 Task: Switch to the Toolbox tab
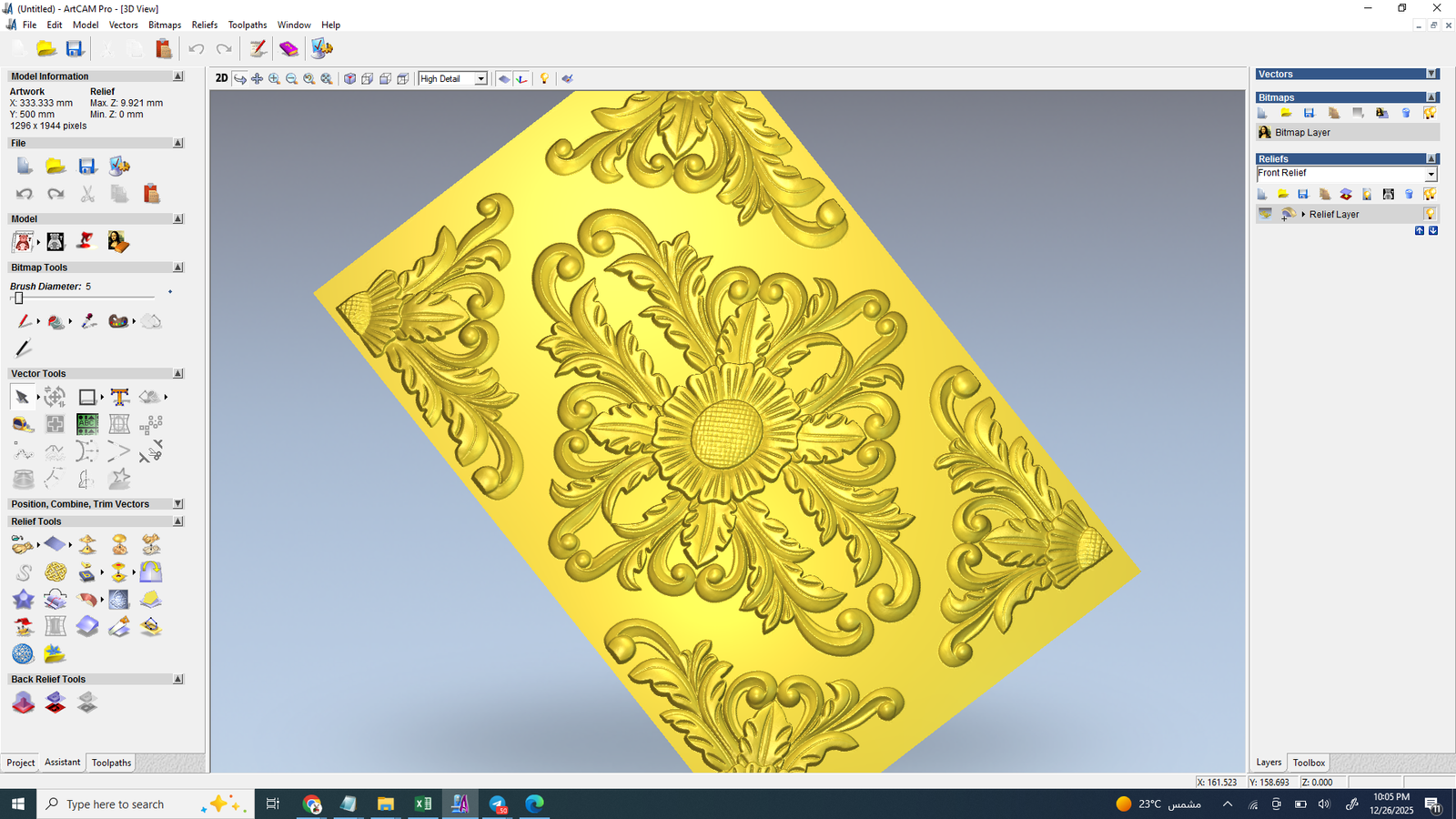(x=1309, y=763)
